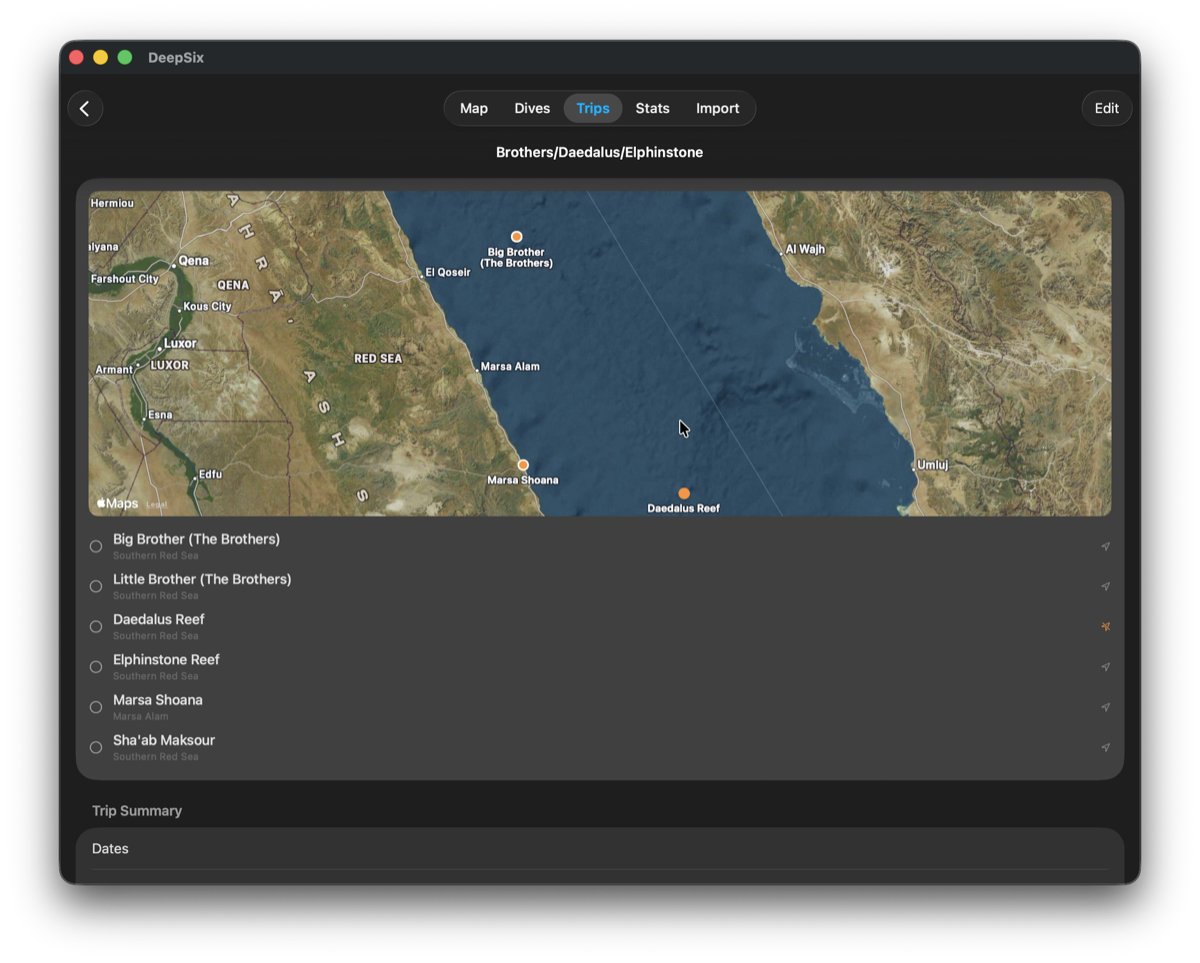Open the Legal link on map
Screen dimensions: 1200x963
point(156,505)
